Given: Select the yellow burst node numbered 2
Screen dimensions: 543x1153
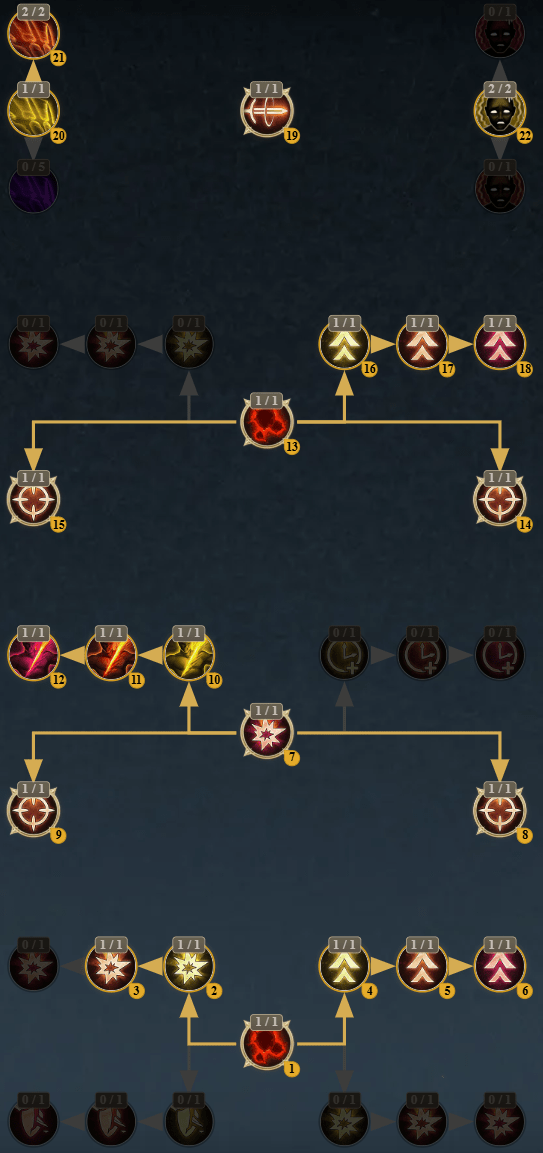Looking at the screenshot, I should pos(189,966).
